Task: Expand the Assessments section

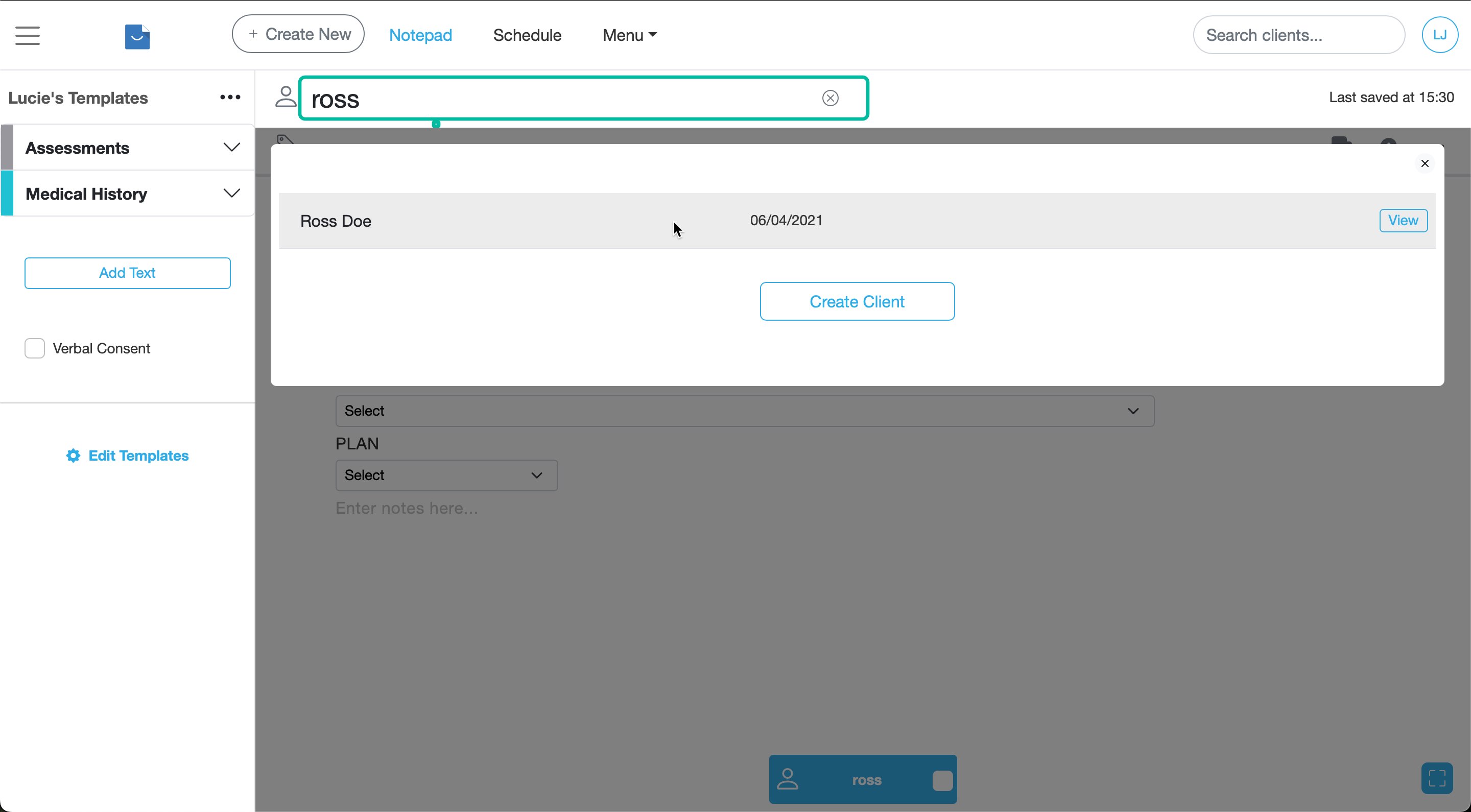Action: tap(128, 147)
